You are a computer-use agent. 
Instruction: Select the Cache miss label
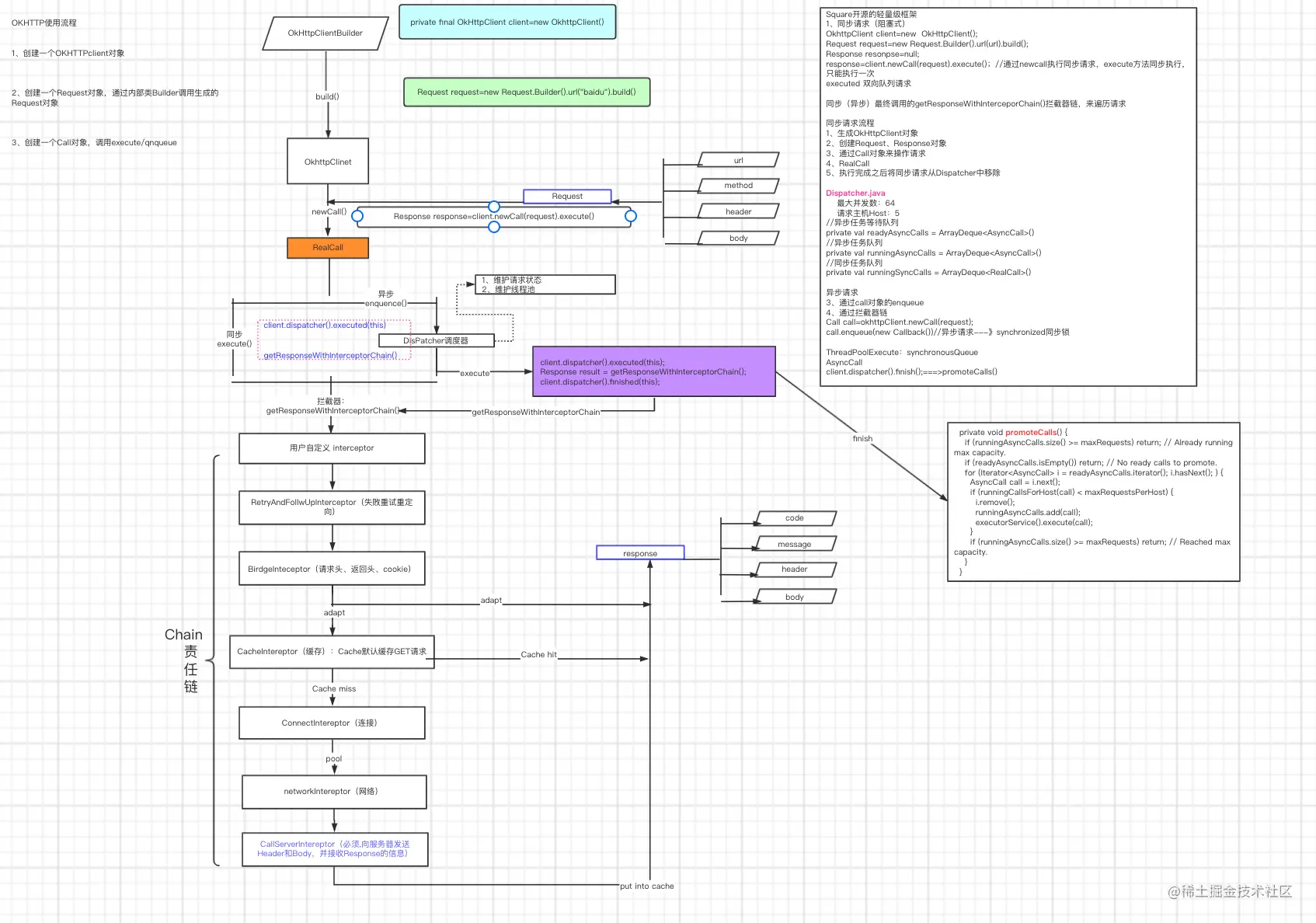(334, 689)
